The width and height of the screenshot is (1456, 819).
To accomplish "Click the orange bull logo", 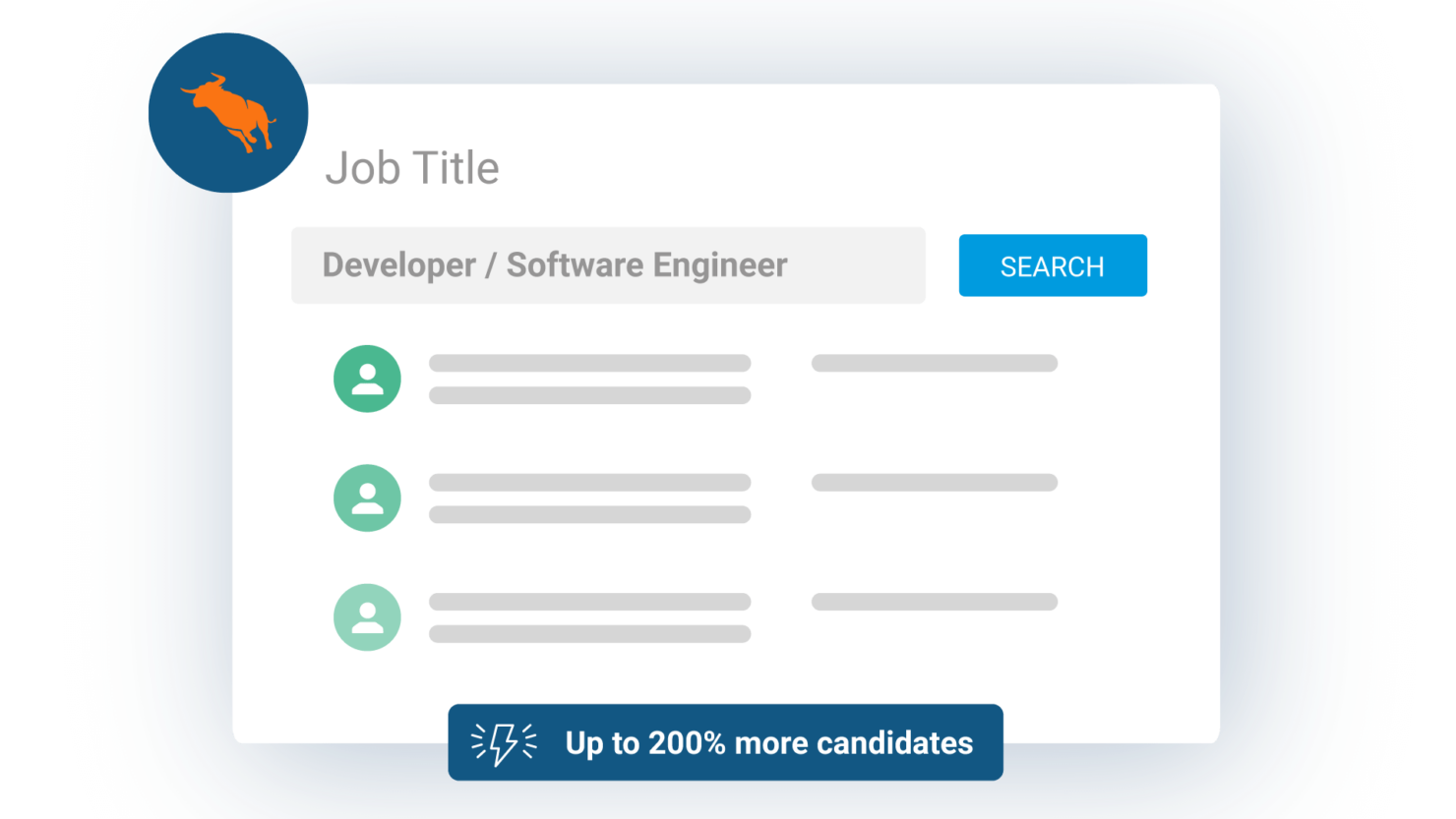I will (x=228, y=112).
